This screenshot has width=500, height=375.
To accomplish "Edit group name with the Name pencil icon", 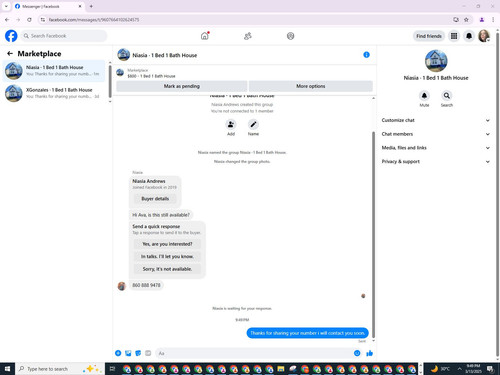I will [253, 124].
